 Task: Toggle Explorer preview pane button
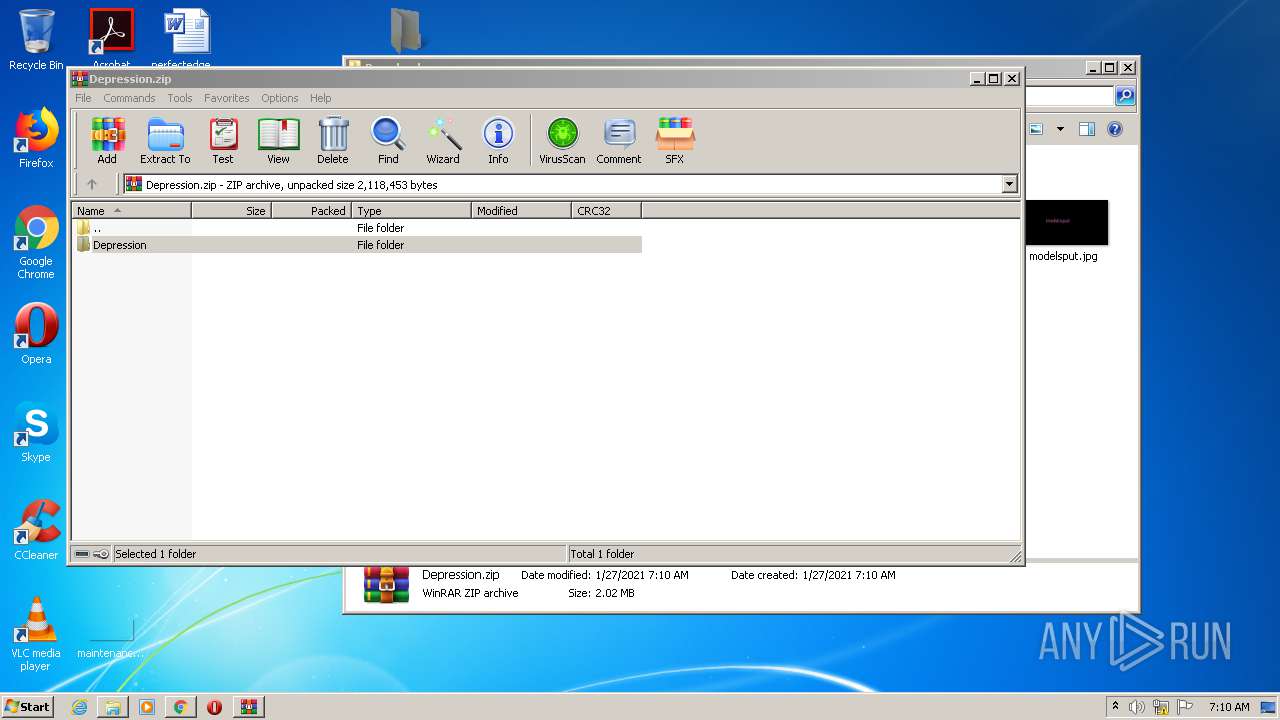[x=1087, y=129]
